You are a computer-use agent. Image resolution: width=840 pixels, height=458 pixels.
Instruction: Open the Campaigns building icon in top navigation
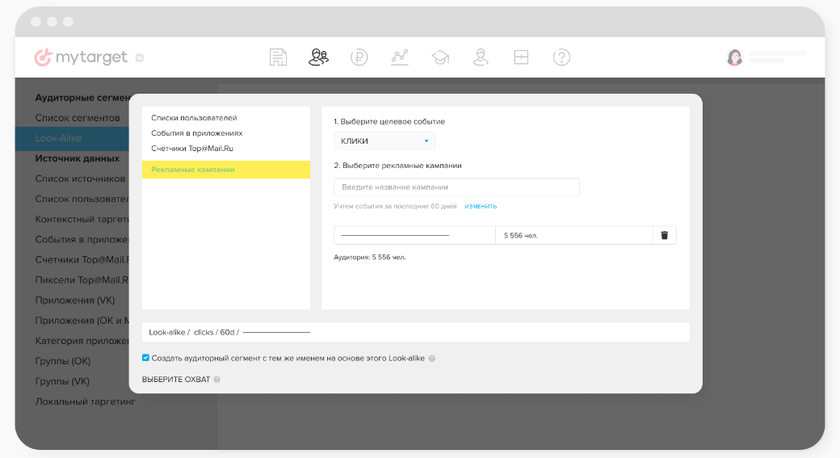[x=278, y=58]
